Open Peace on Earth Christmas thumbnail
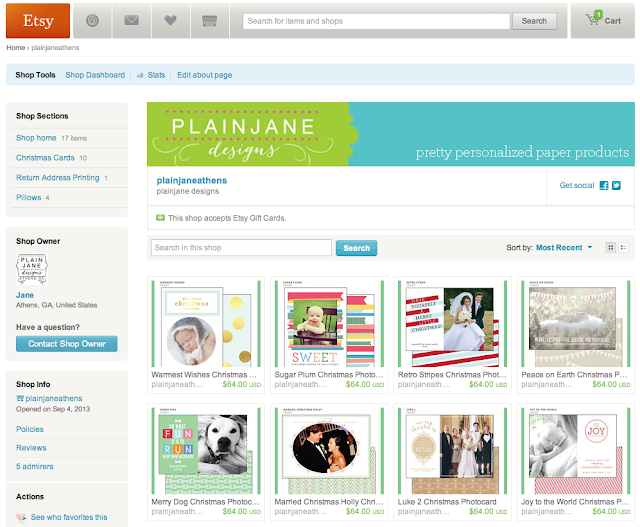Screen dimensions: 640x527 click(576, 323)
